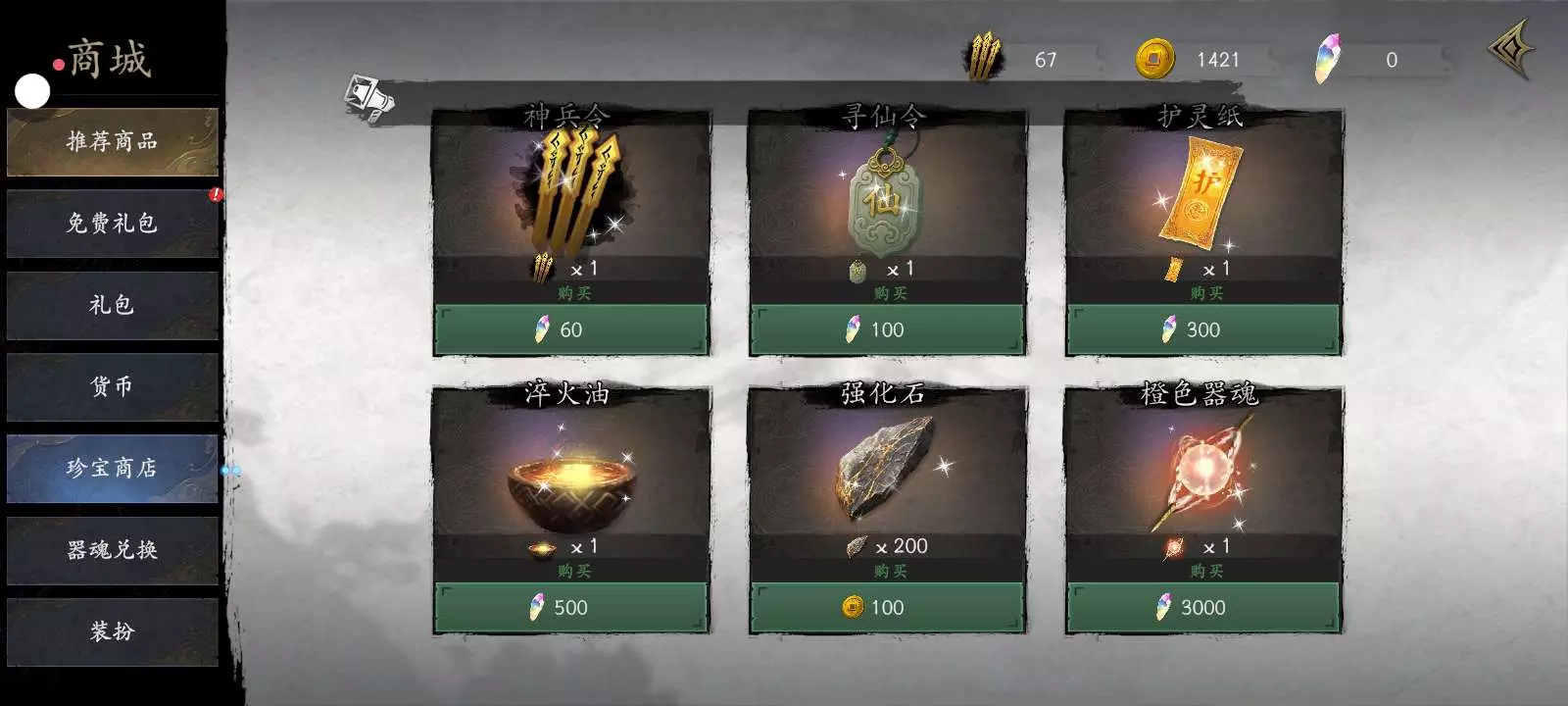Buy 橙色器魂 for 3000 crystals
This screenshot has width=1568, height=706.
[x=1203, y=607]
